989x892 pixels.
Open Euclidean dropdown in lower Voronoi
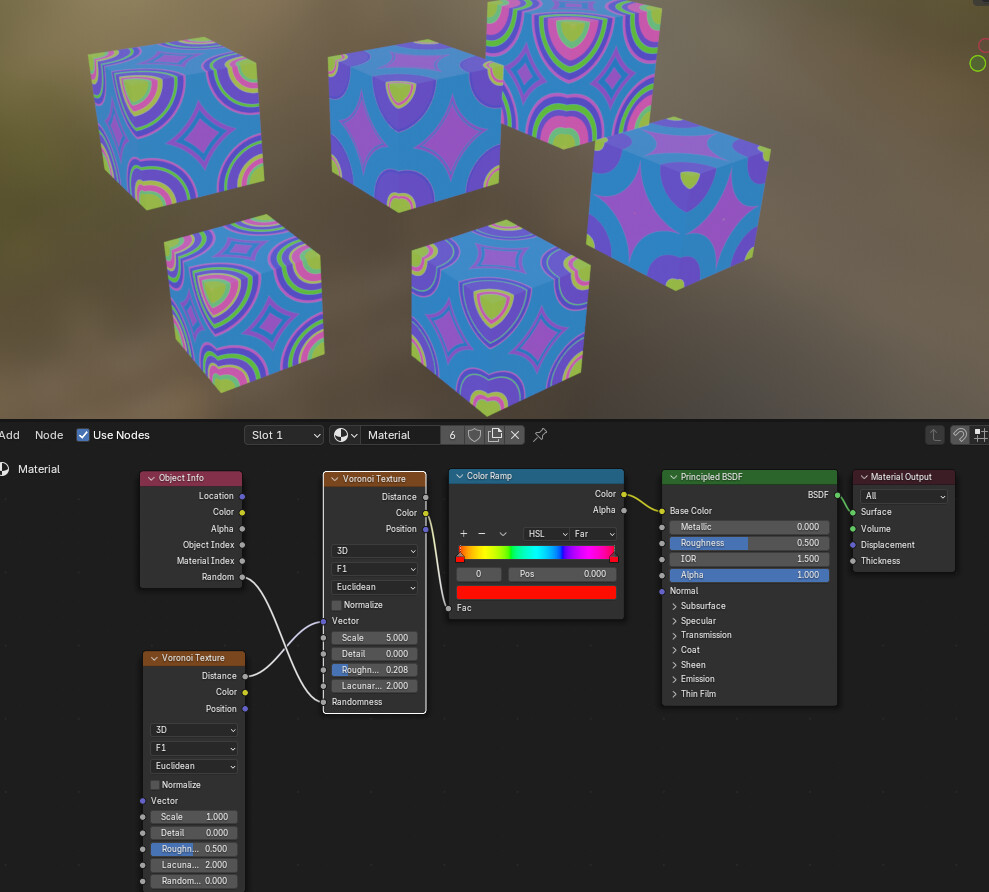194,766
